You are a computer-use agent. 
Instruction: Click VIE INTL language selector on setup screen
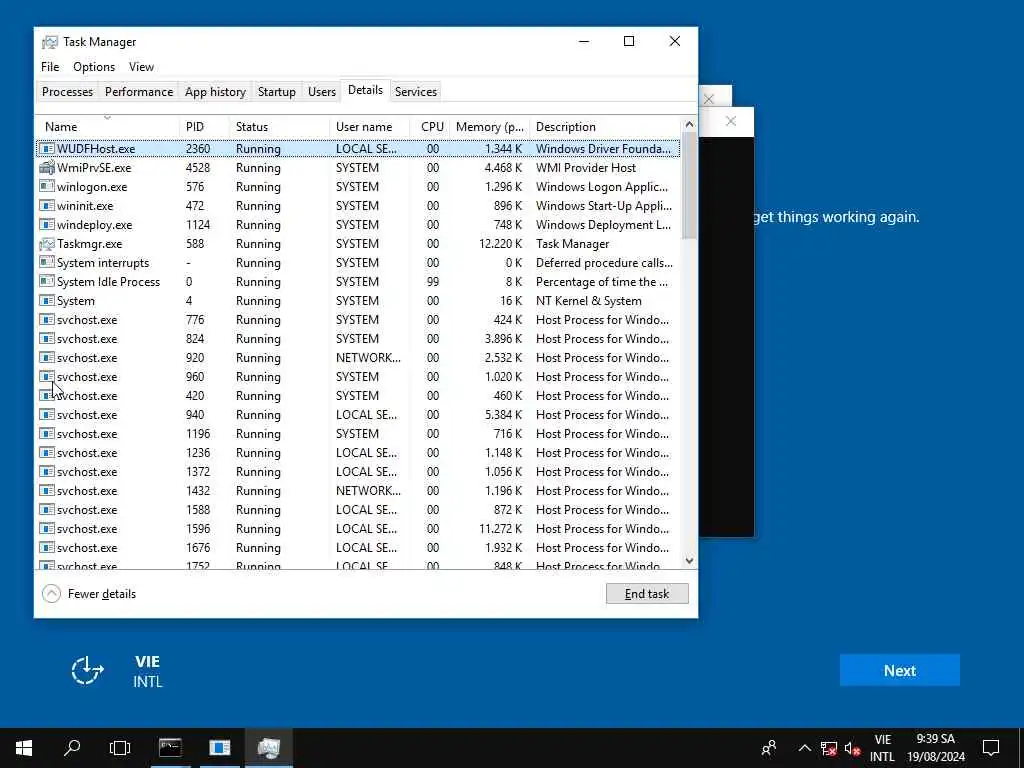tap(148, 671)
